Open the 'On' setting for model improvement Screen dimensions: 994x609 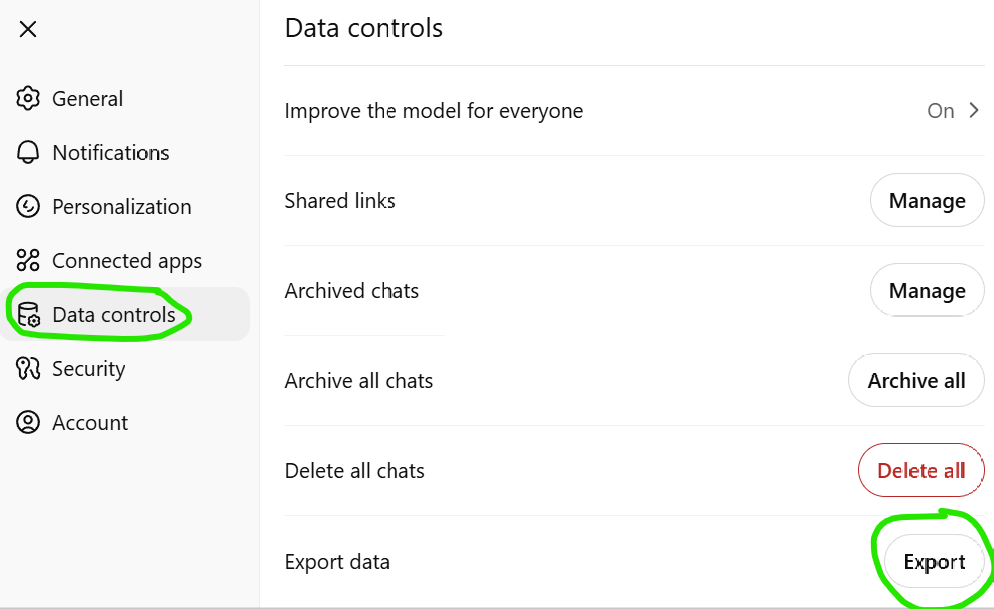click(x=941, y=111)
